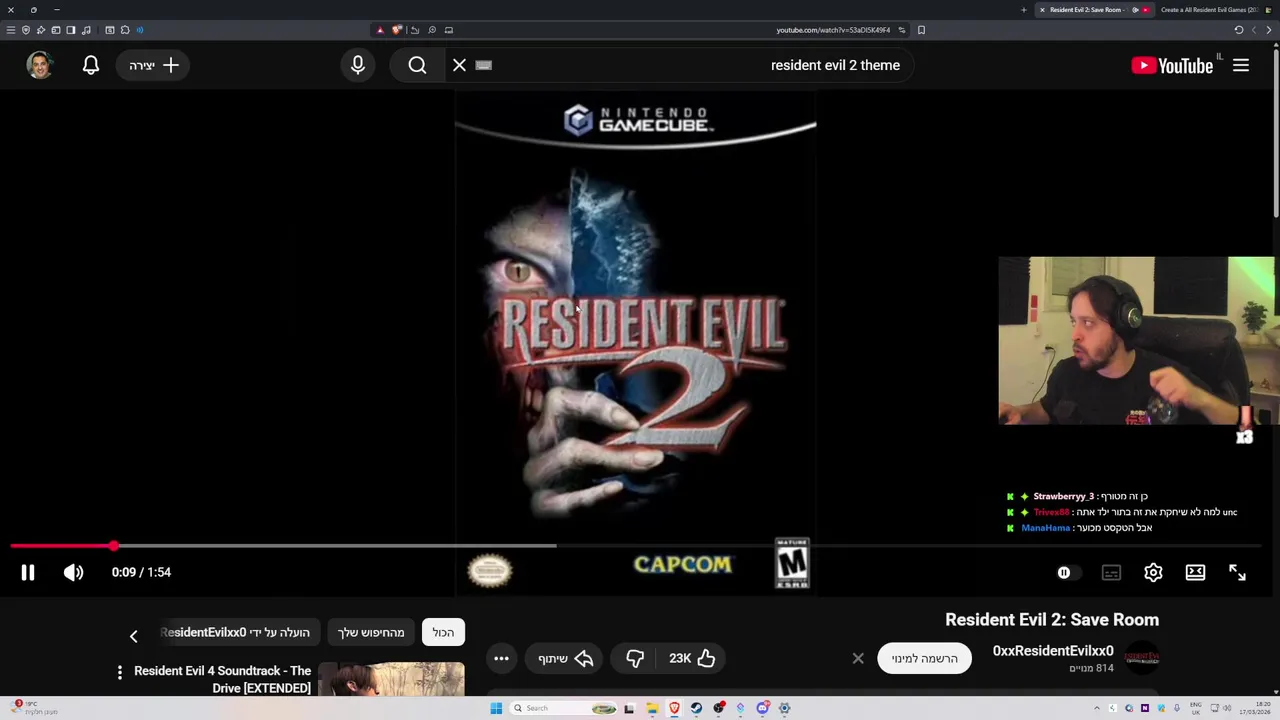Click the search magnifier button

pos(417,65)
